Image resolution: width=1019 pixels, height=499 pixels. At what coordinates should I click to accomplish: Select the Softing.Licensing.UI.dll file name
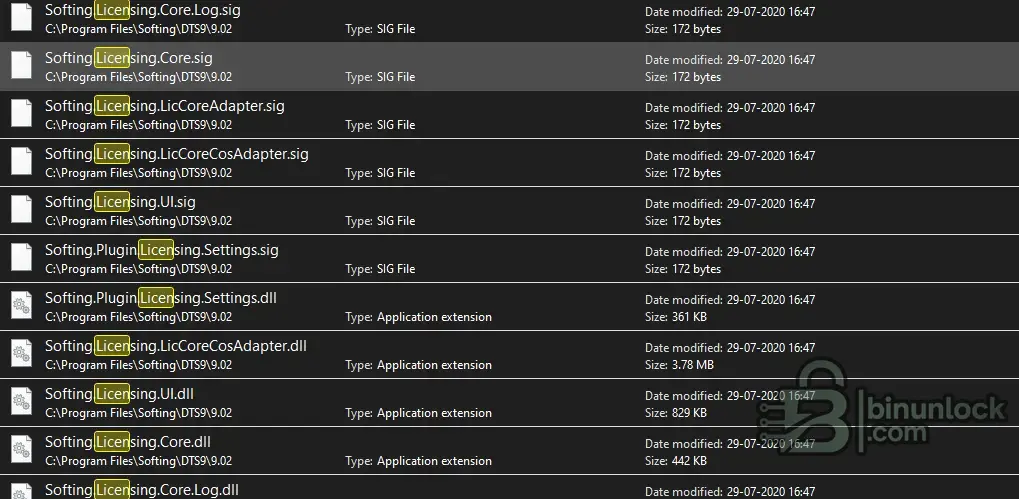[x=119, y=394]
